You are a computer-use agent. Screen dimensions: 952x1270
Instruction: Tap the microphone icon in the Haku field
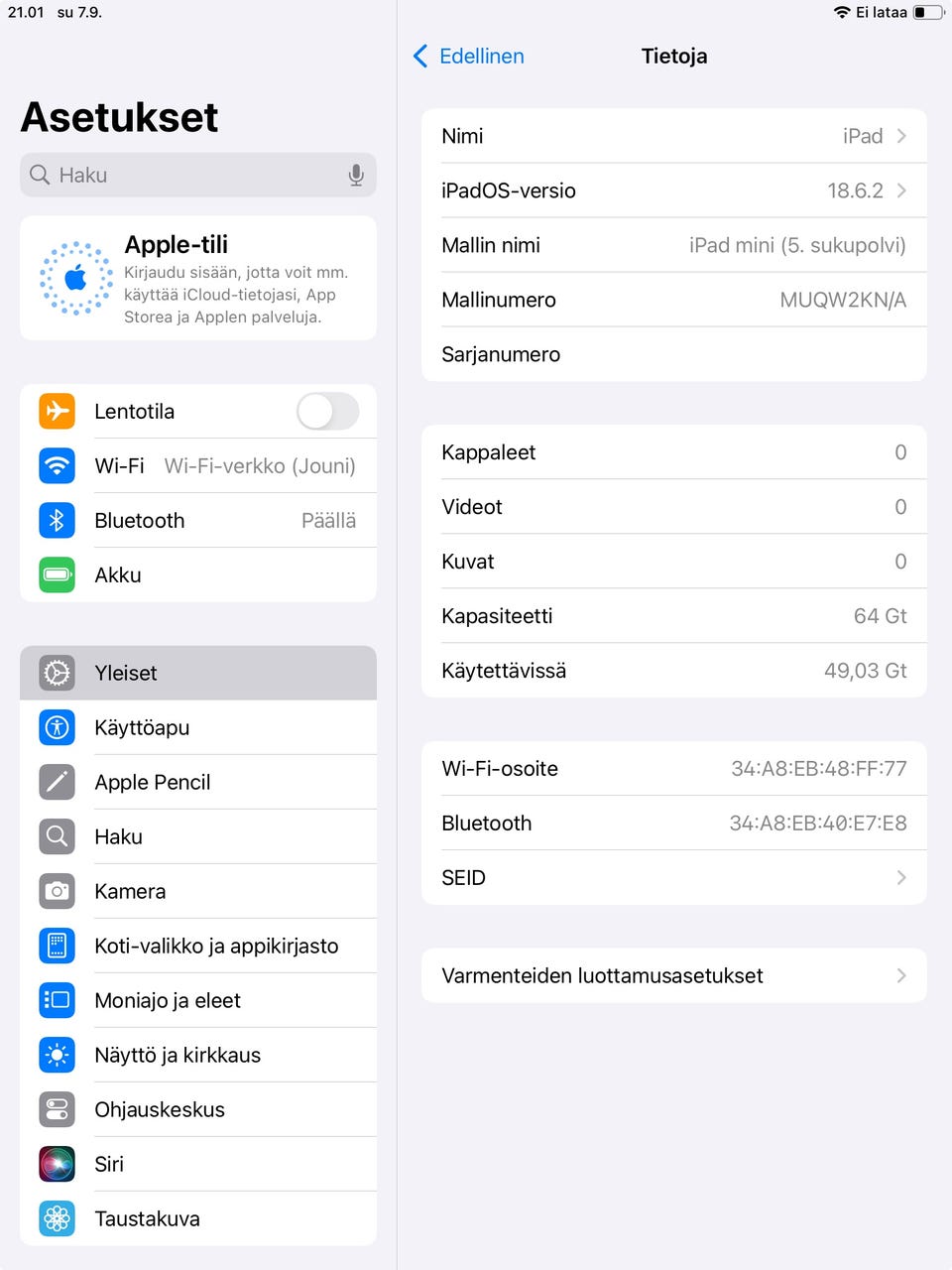[x=356, y=176]
